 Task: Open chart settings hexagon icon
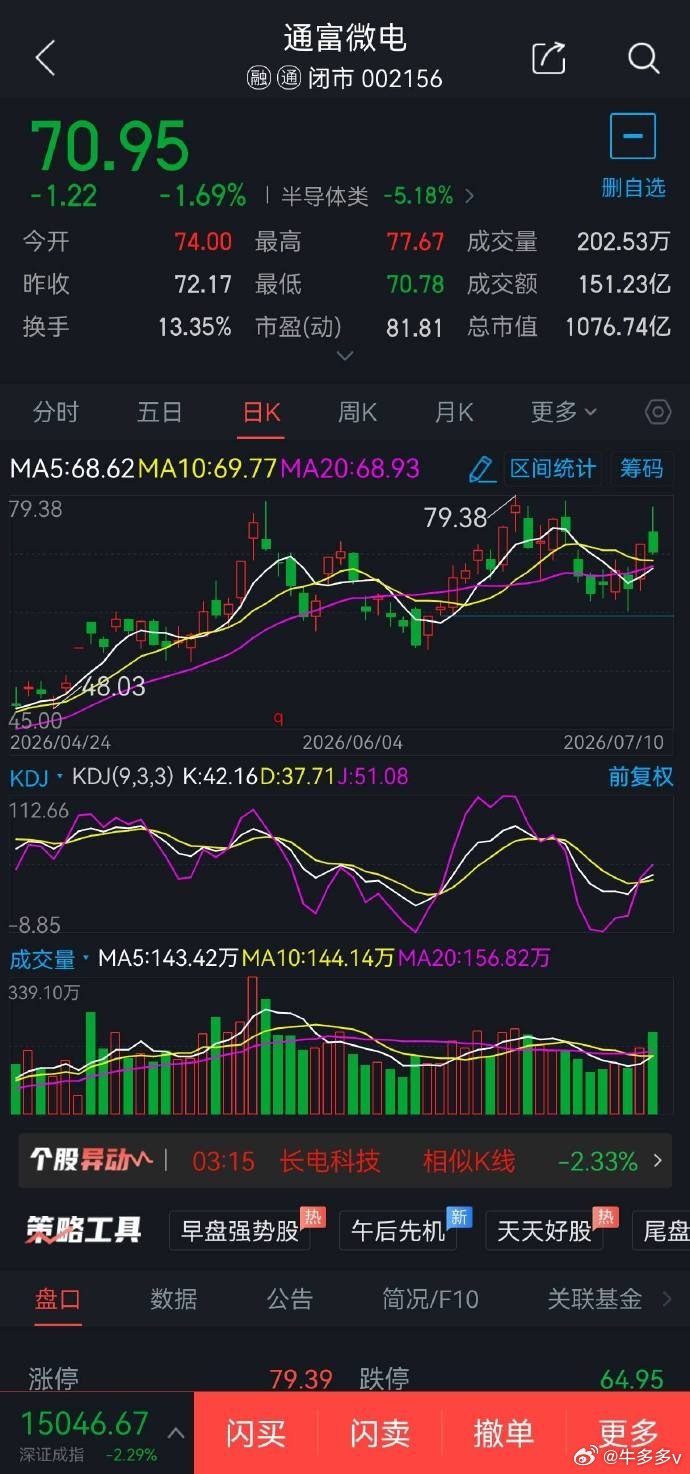pyautogui.click(x=657, y=412)
